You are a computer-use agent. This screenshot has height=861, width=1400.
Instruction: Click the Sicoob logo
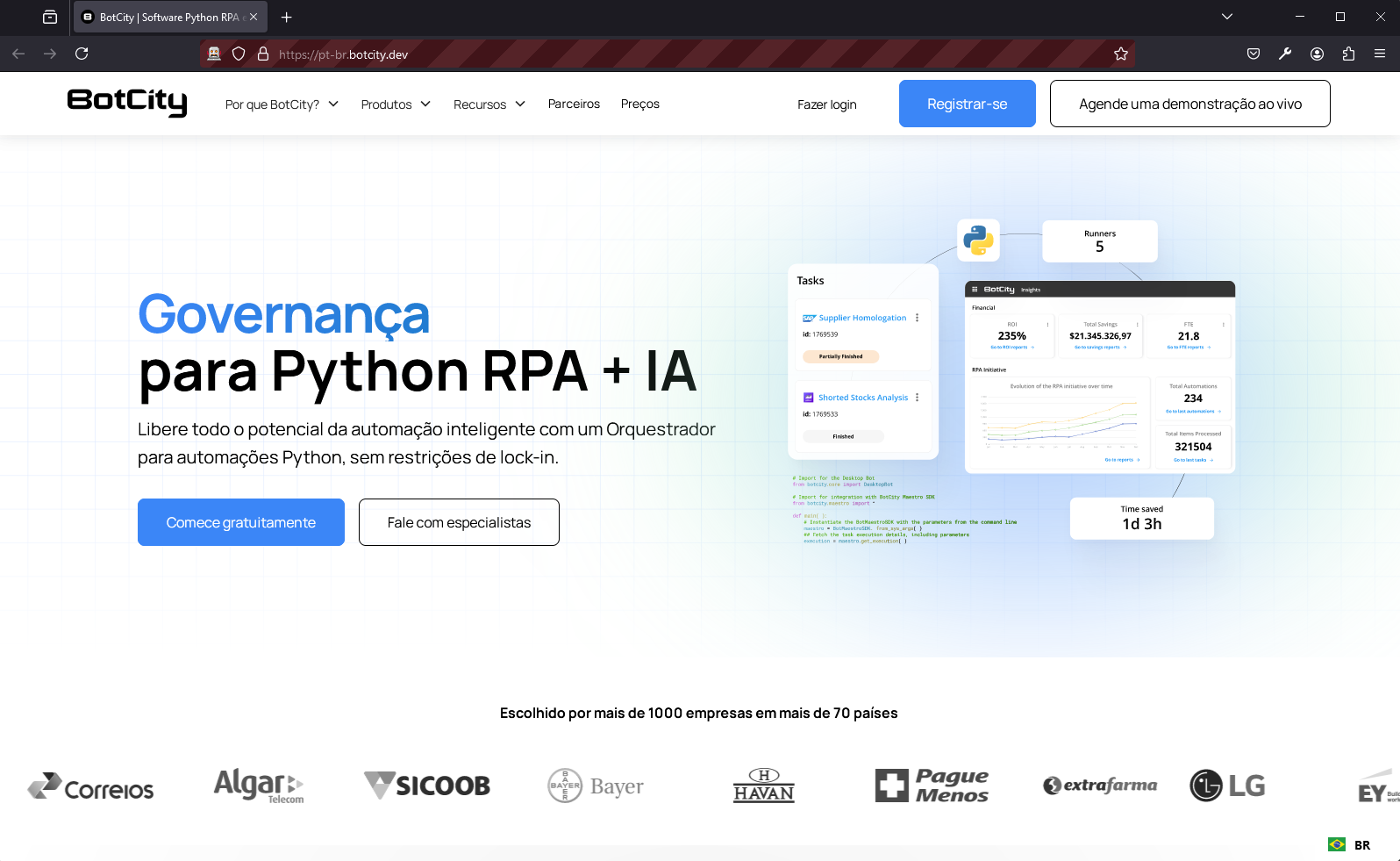427,786
